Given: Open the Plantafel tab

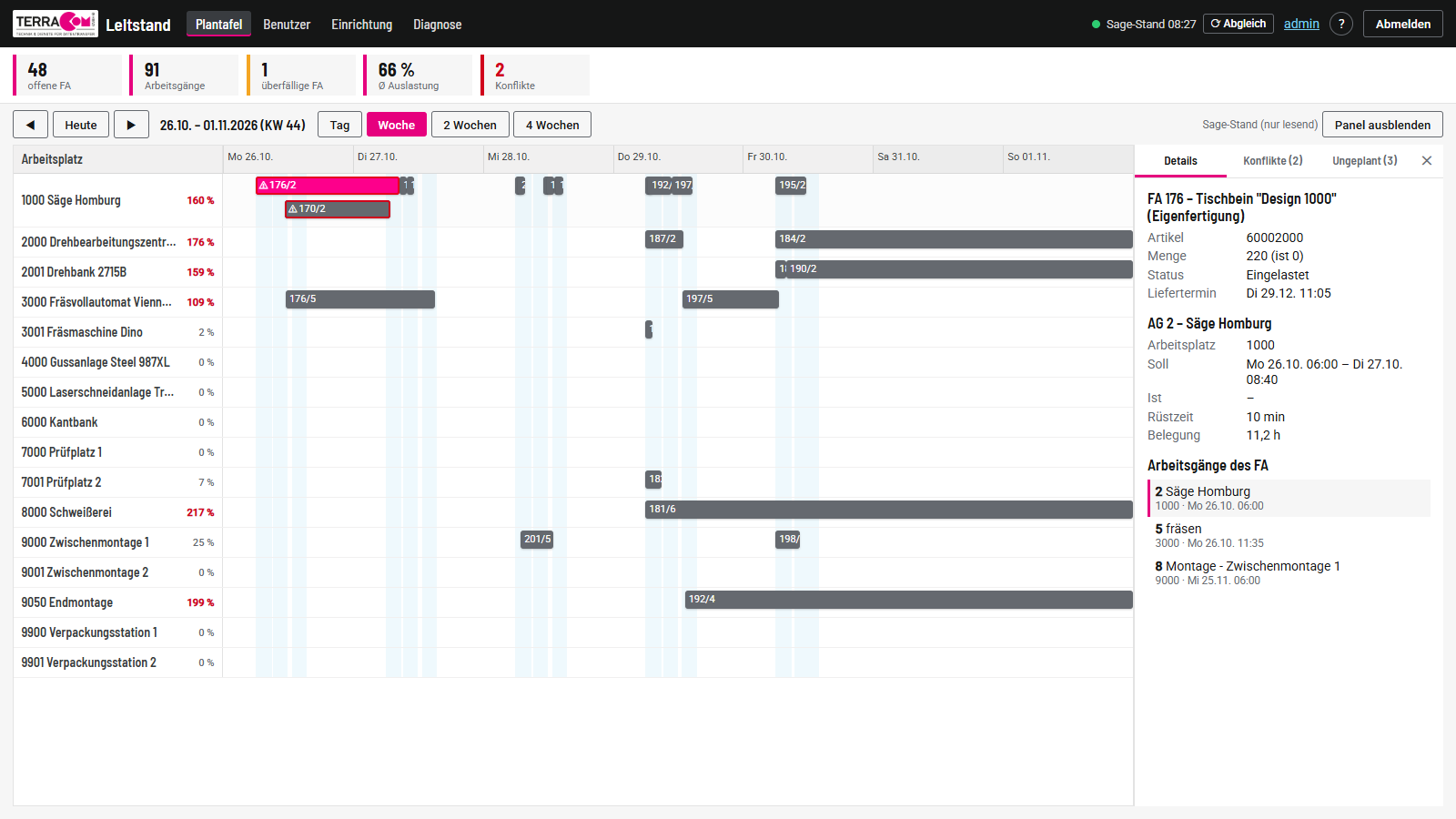Looking at the screenshot, I should (218, 25).
